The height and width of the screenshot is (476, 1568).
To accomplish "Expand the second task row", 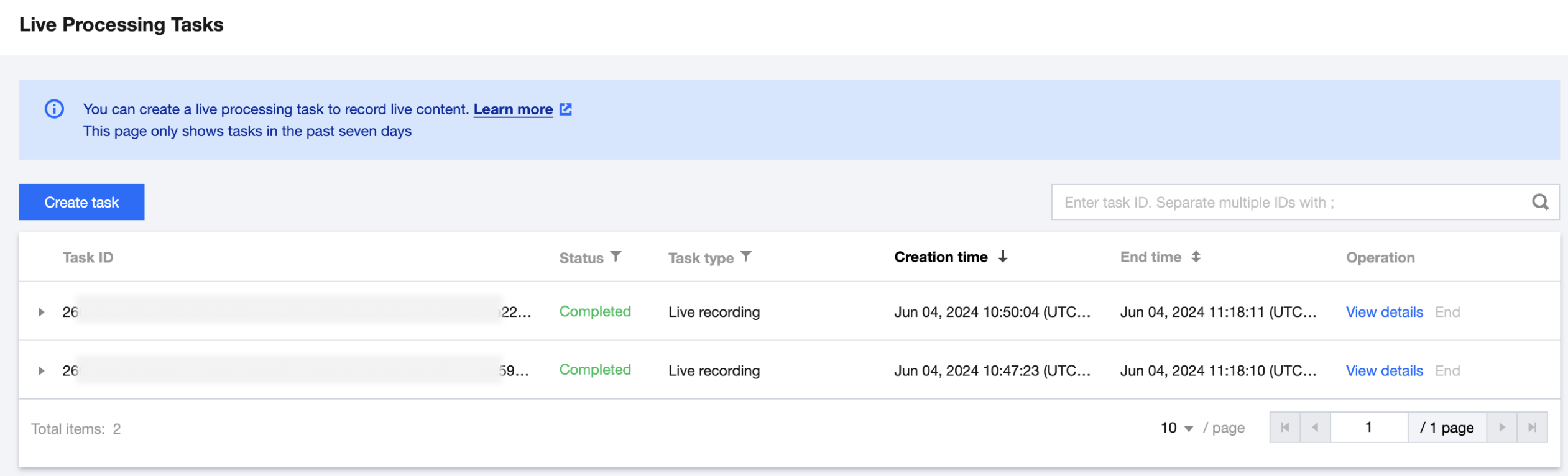I will click(x=41, y=371).
